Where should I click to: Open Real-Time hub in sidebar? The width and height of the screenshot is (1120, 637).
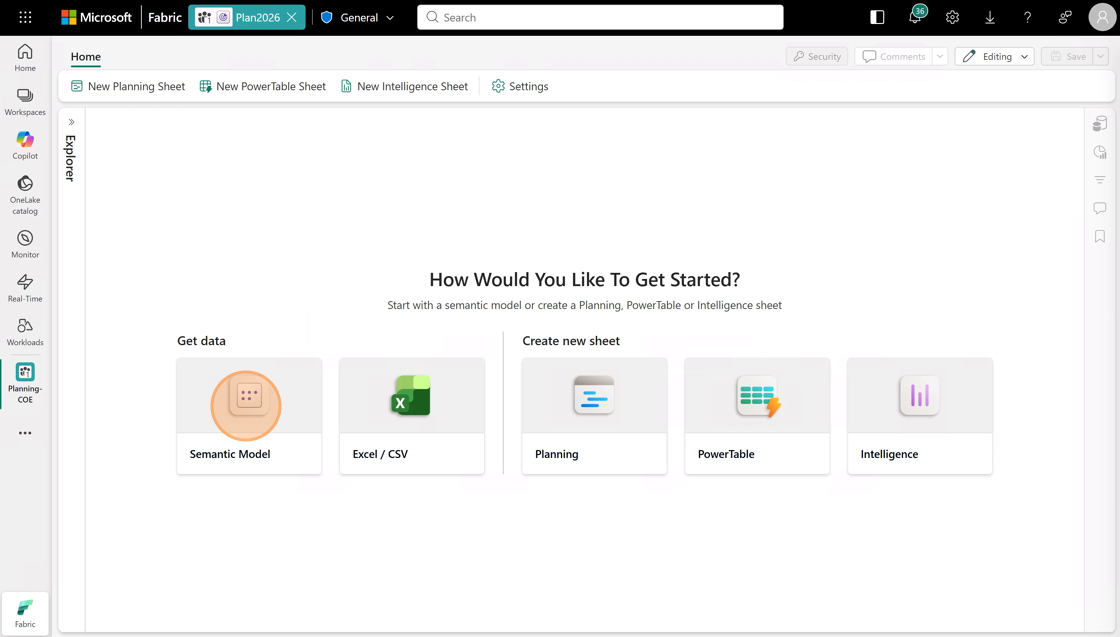click(25, 288)
